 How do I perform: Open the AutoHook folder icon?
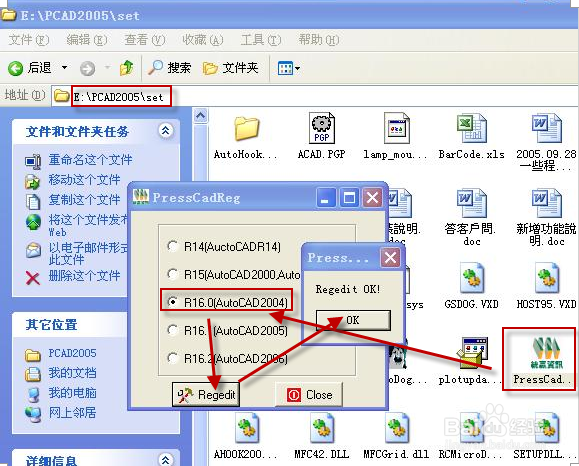tap(246, 129)
